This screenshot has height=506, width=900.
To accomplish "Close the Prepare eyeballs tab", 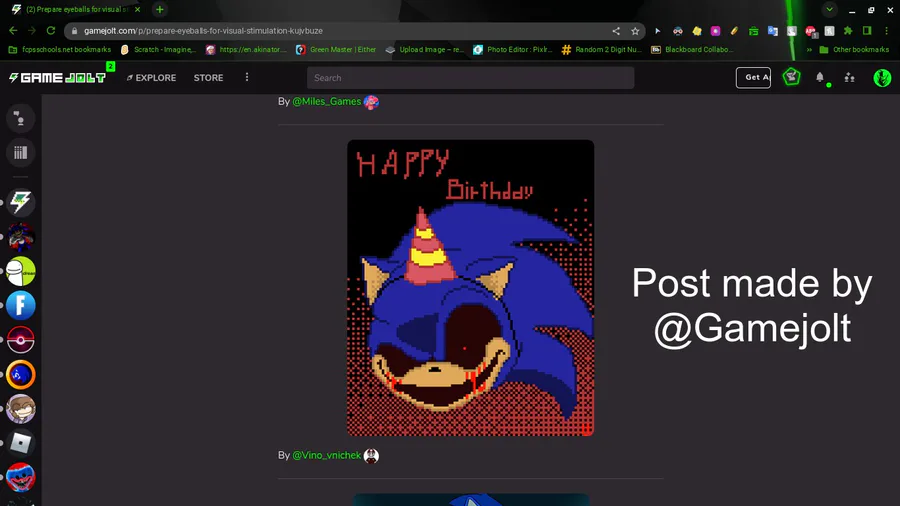I will click(137, 10).
